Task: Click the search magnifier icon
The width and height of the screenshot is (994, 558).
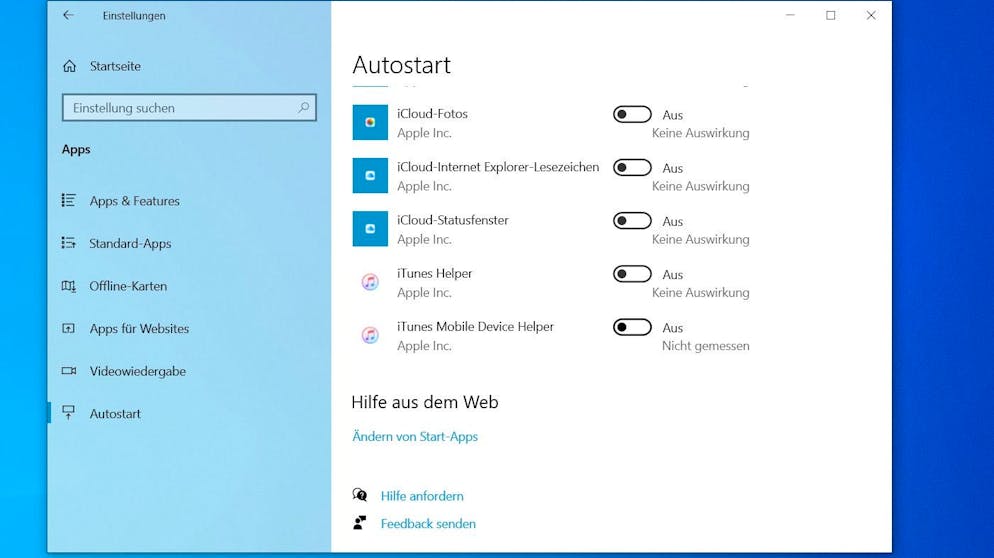Action: pos(304,108)
